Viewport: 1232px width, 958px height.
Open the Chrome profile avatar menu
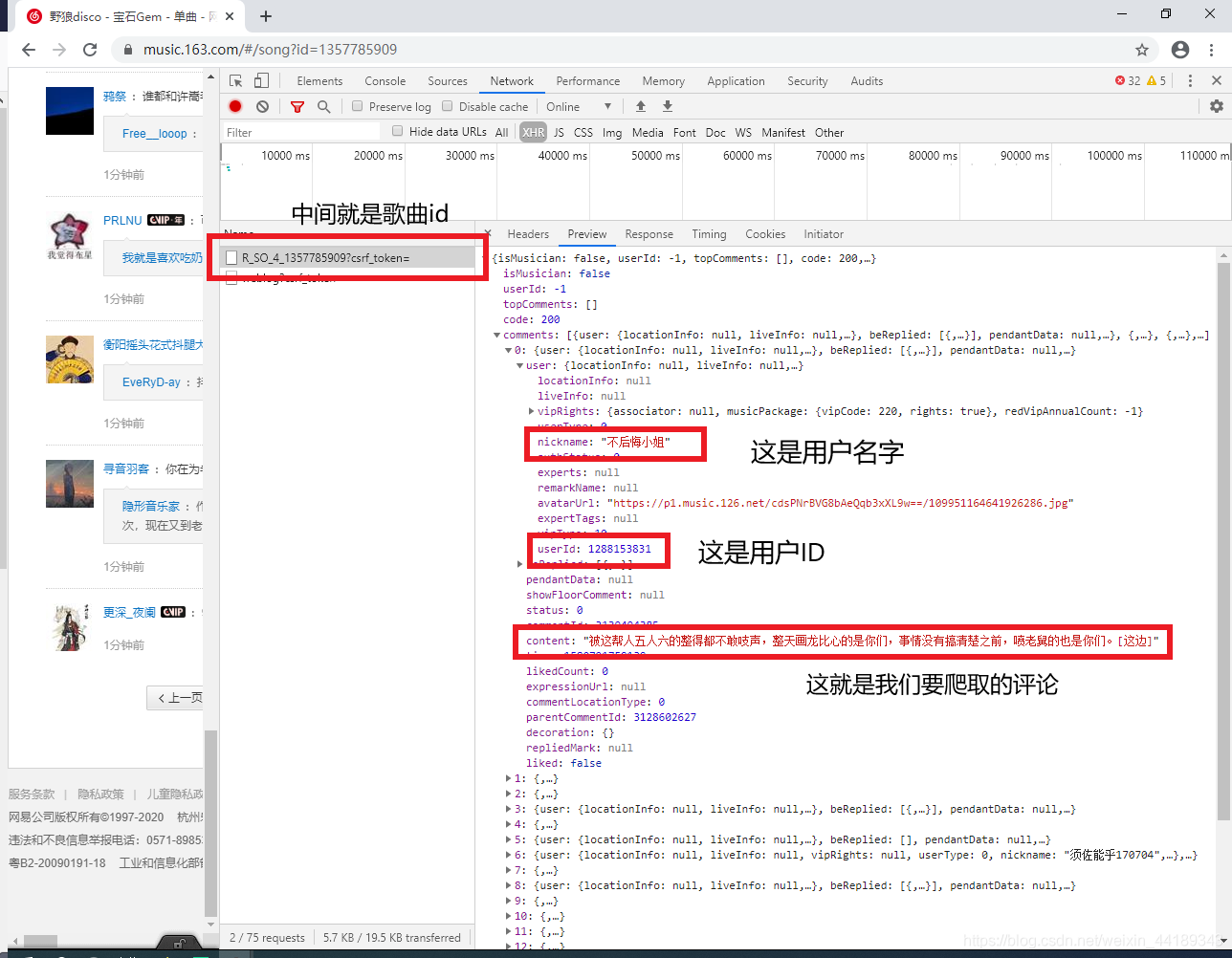pyautogui.click(x=1180, y=50)
